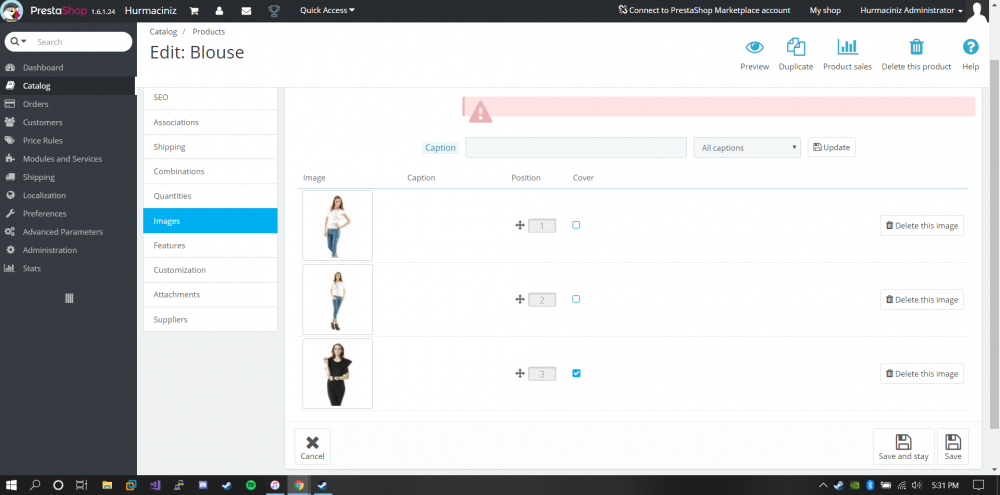Open Hurmaciniz Administrator account dropdown
This screenshot has width=1000, height=495.
(911, 10)
